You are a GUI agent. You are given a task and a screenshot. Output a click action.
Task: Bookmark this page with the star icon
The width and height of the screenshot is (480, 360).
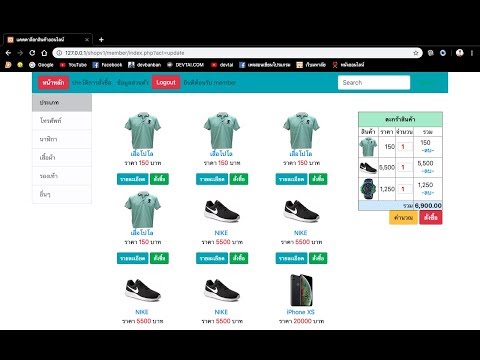416,53
